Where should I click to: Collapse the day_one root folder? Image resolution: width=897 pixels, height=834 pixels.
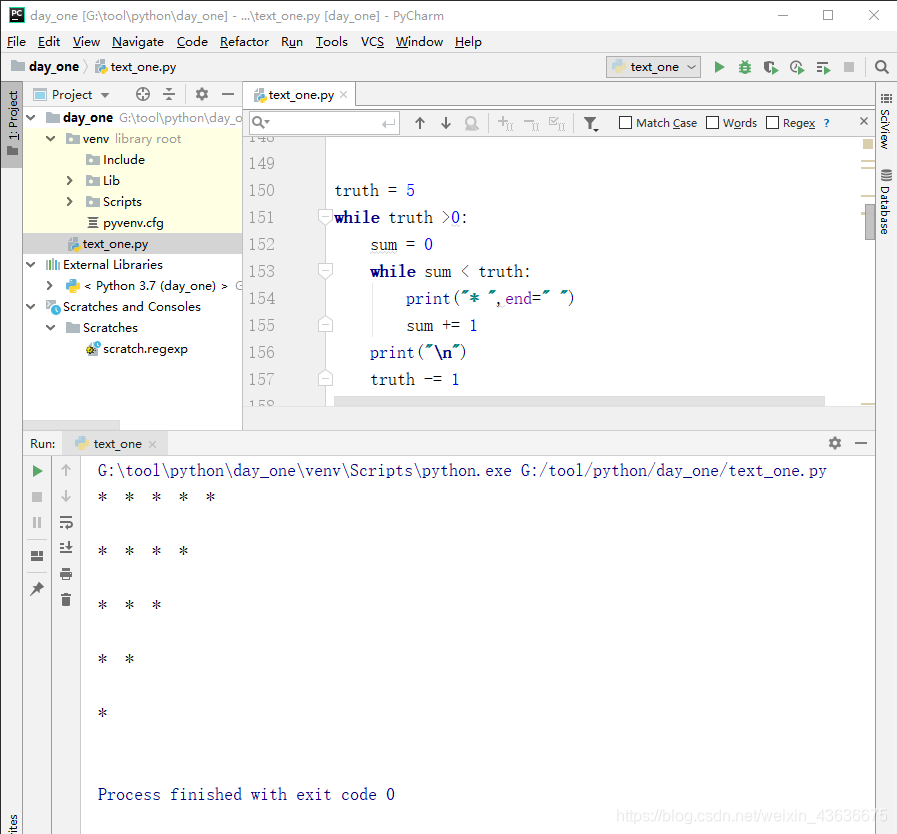tap(31, 117)
